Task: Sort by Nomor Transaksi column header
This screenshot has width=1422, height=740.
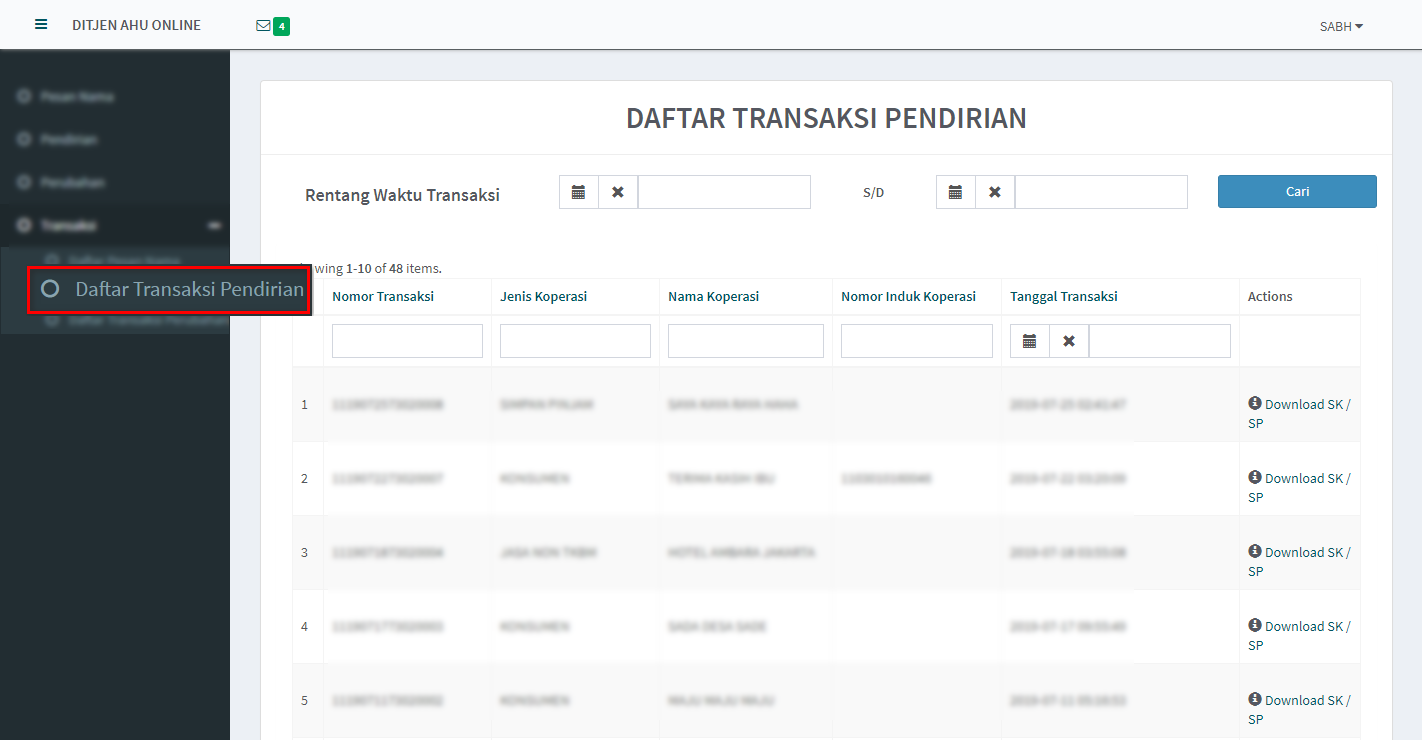Action: (x=383, y=297)
